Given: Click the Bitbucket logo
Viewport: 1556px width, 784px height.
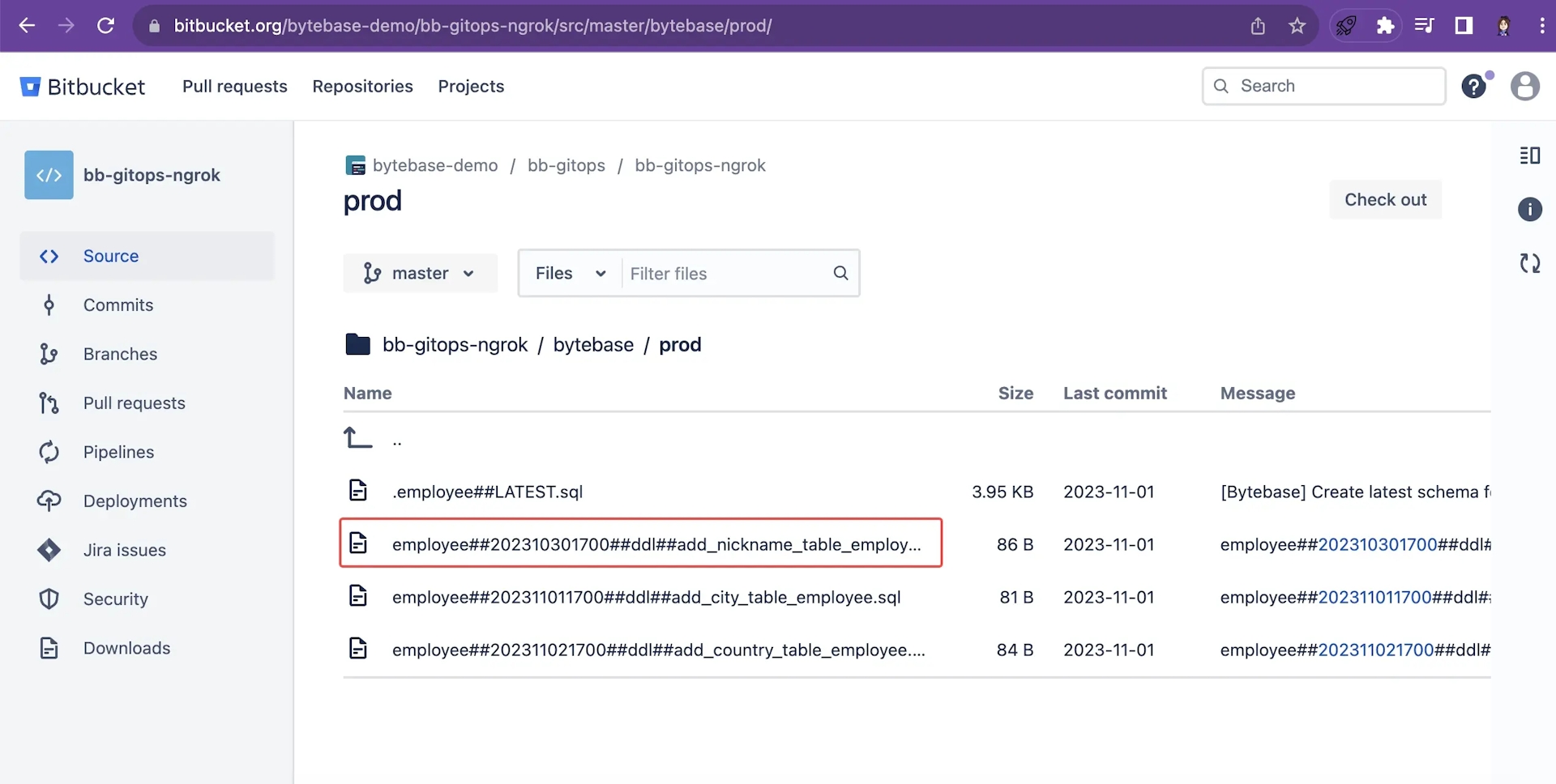Looking at the screenshot, I should (x=83, y=87).
